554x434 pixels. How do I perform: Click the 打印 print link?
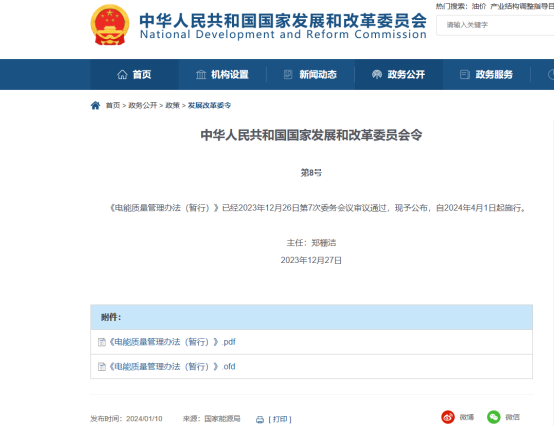[x=280, y=420]
